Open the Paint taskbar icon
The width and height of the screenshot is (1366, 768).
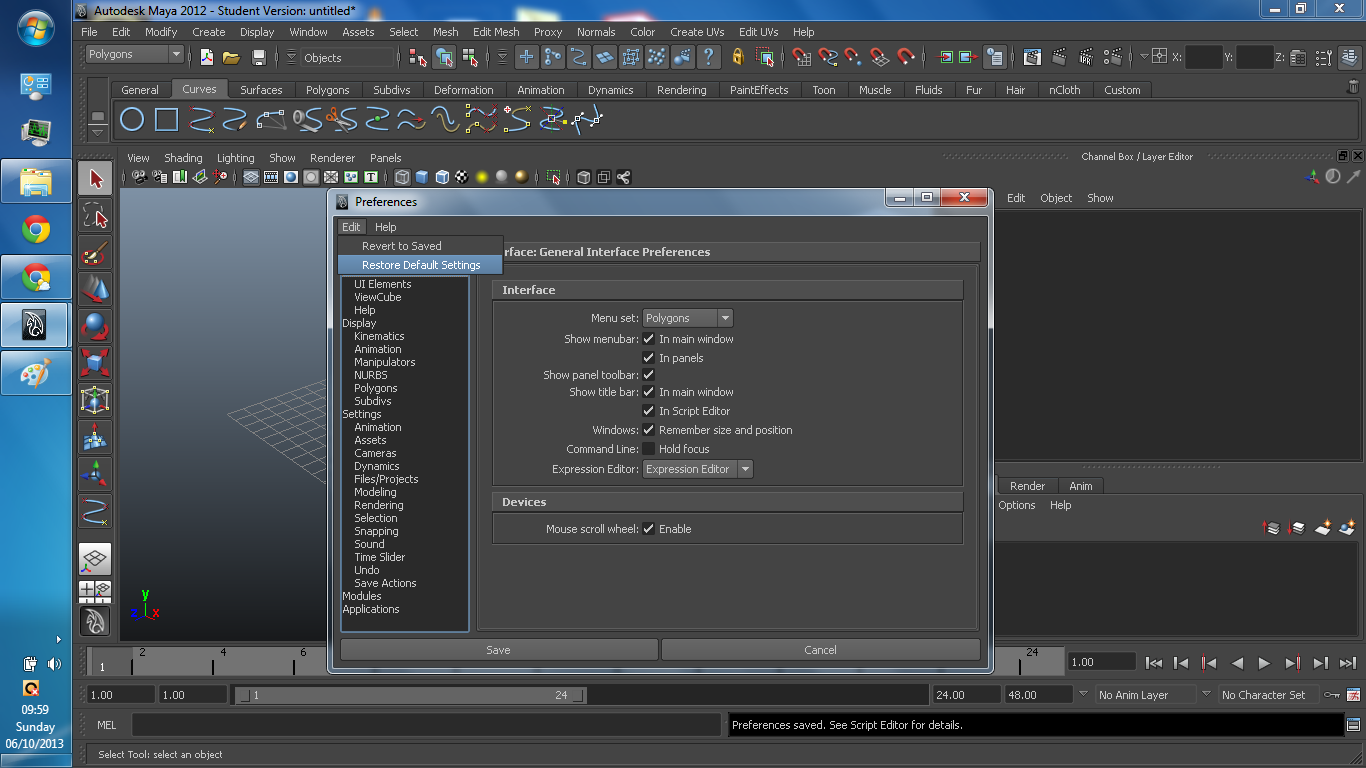tap(36, 373)
